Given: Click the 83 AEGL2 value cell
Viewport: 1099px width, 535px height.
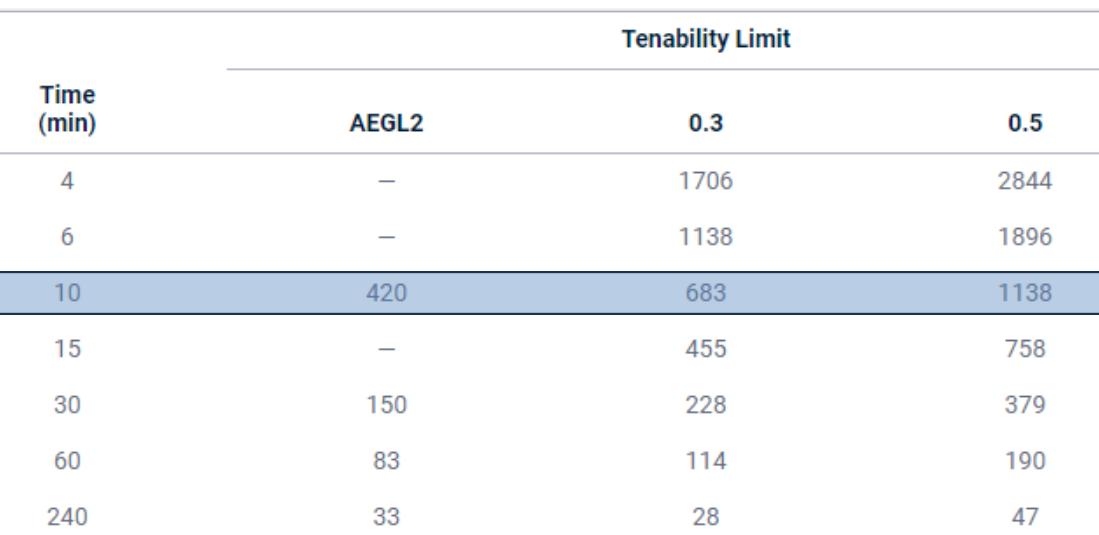Looking at the screenshot, I should click(386, 461).
